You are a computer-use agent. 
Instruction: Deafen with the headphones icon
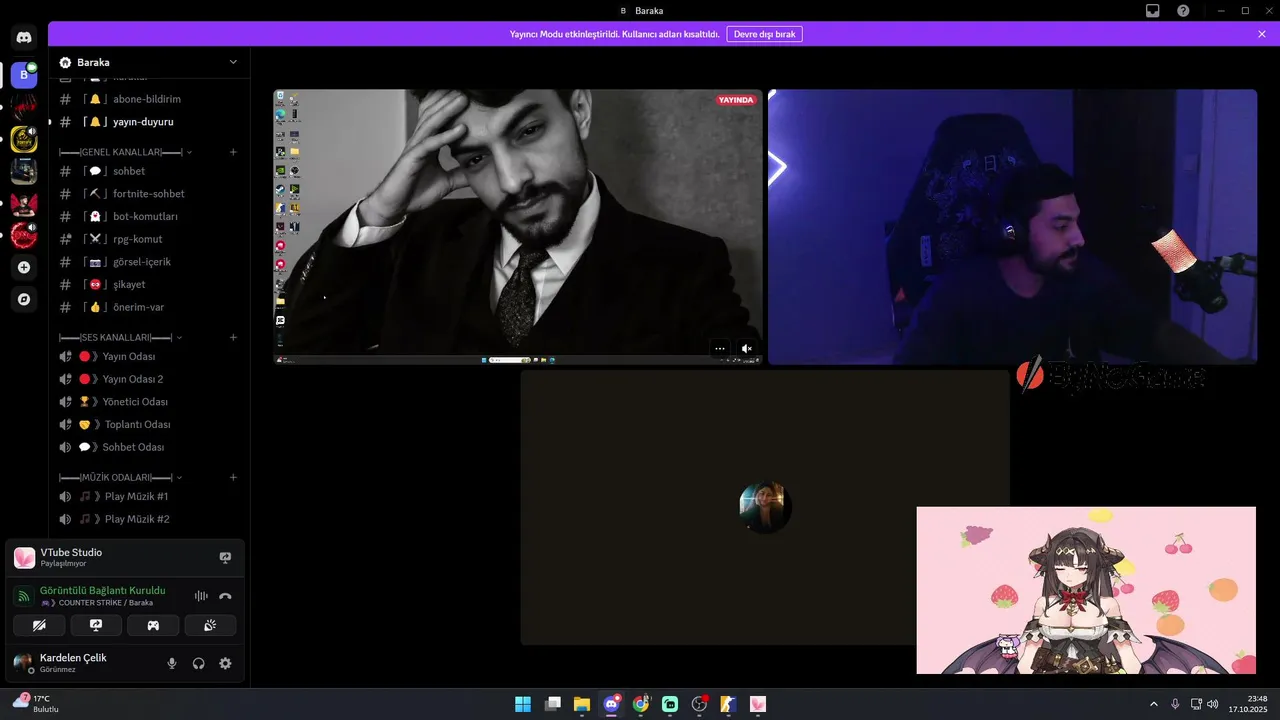198,663
